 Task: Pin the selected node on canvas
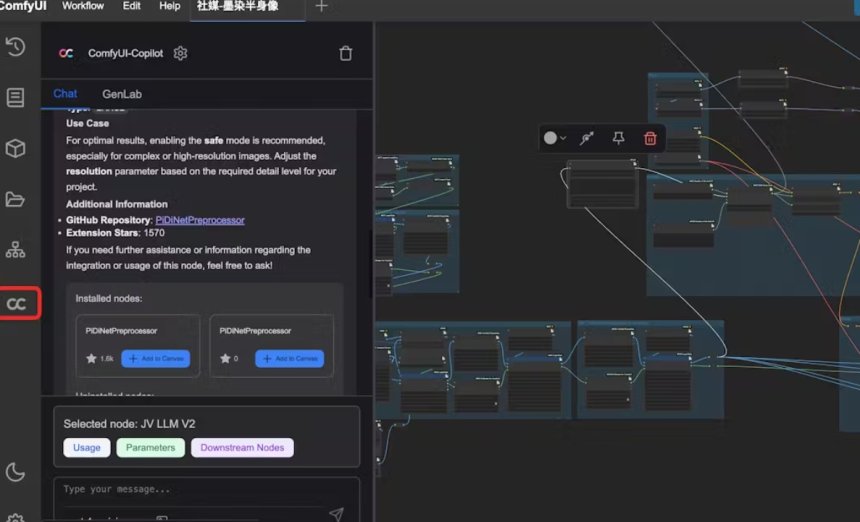(x=618, y=138)
